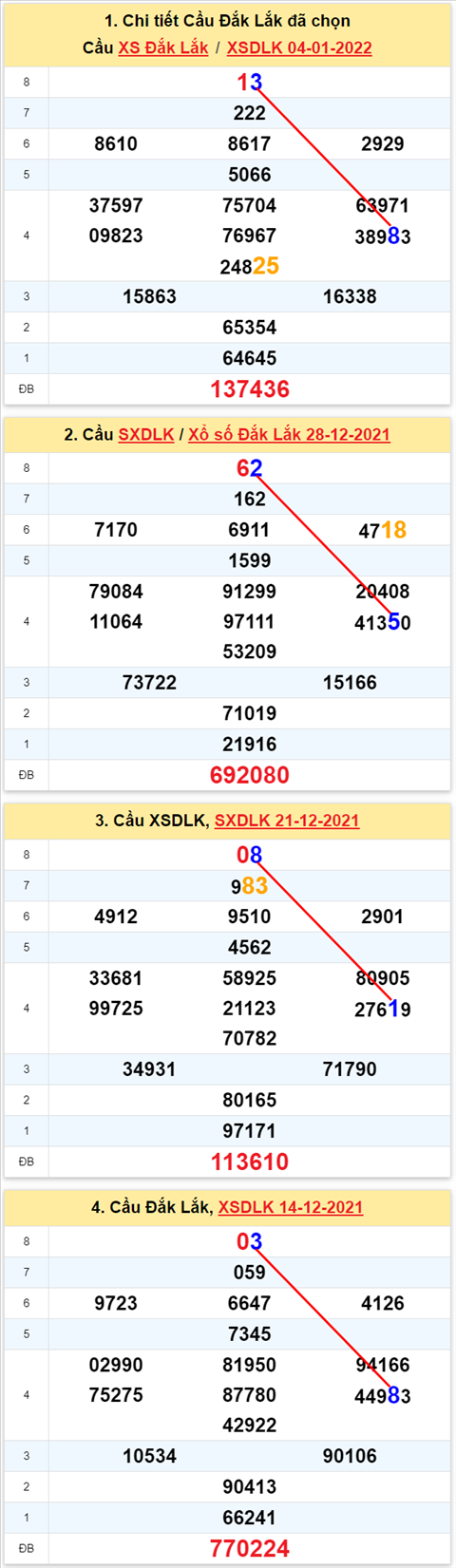Select number 44983
This screenshot has height=1568, width=456.
[x=383, y=1396]
